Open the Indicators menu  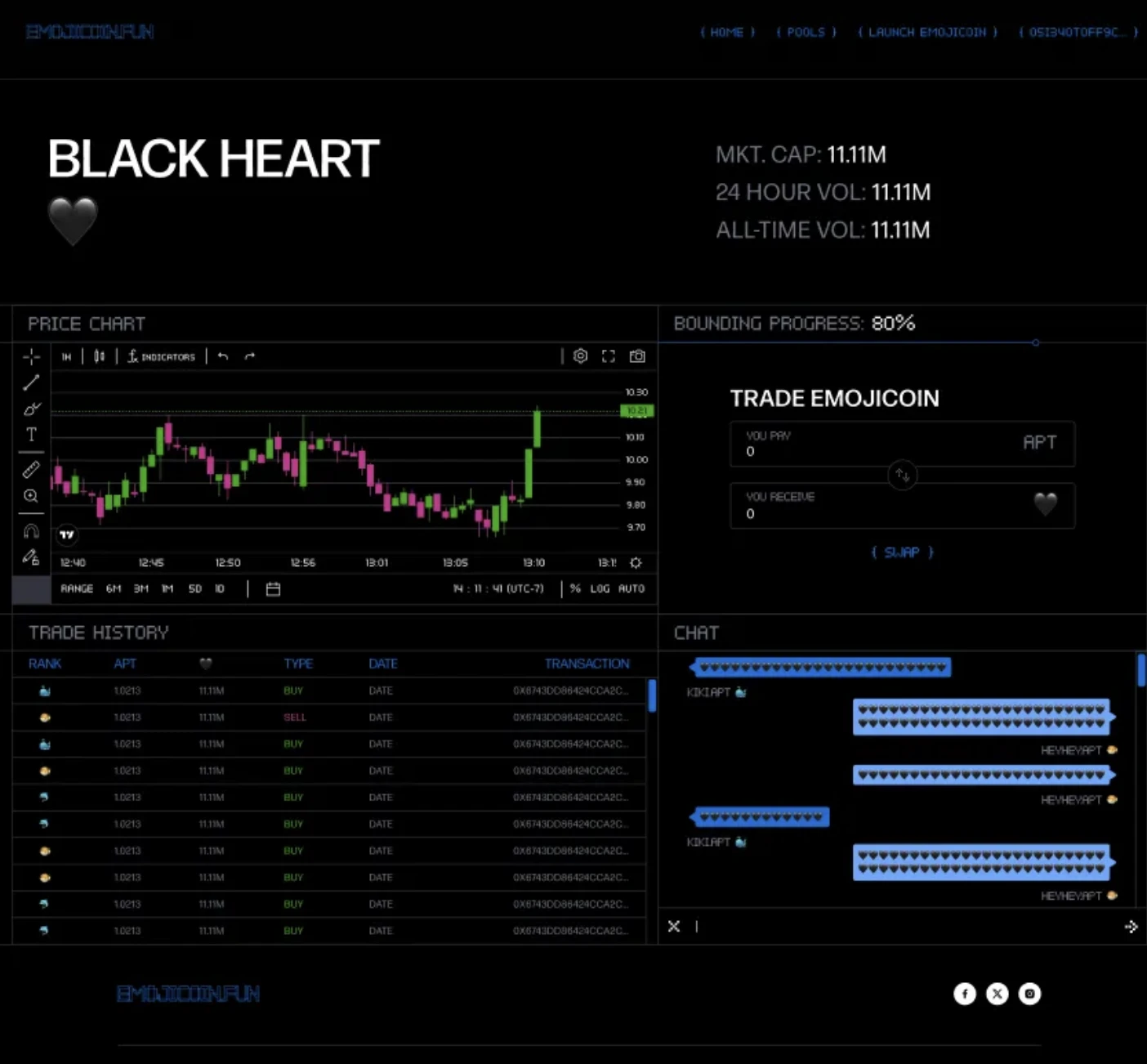[162, 357]
